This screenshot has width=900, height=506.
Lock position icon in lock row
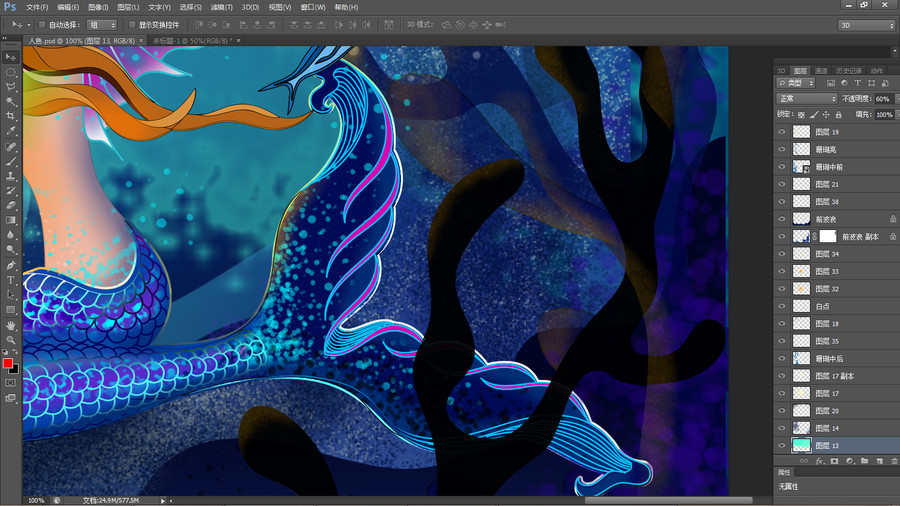826,115
